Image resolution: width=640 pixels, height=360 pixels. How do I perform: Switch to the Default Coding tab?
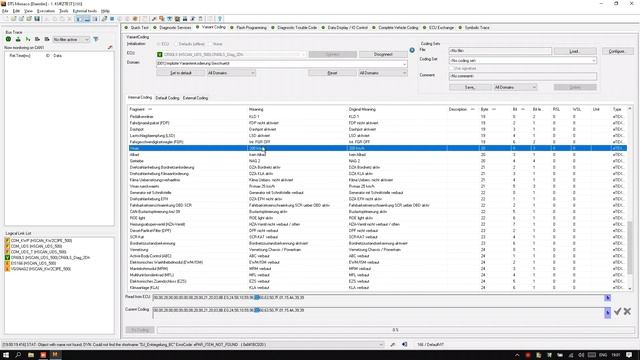tap(167, 98)
